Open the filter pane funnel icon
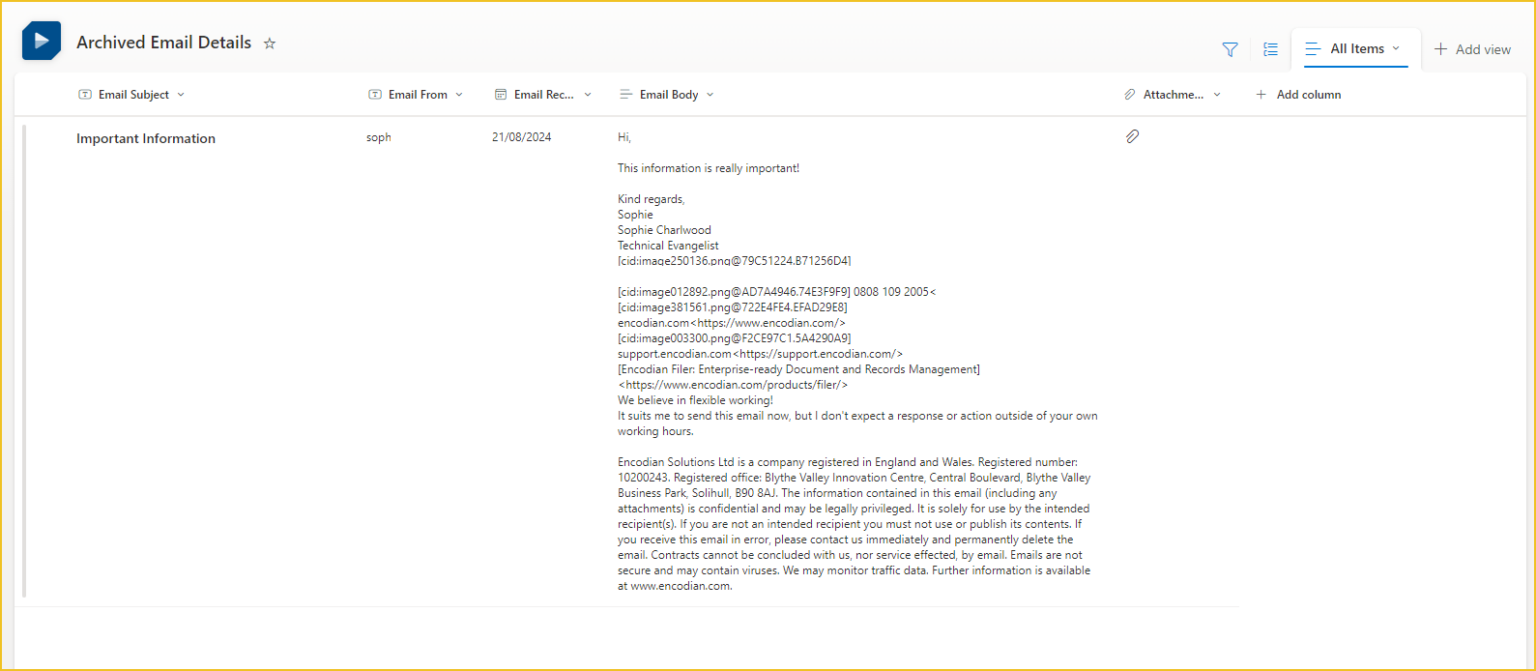Image resolution: width=1536 pixels, height=671 pixels. click(1229, 48)
